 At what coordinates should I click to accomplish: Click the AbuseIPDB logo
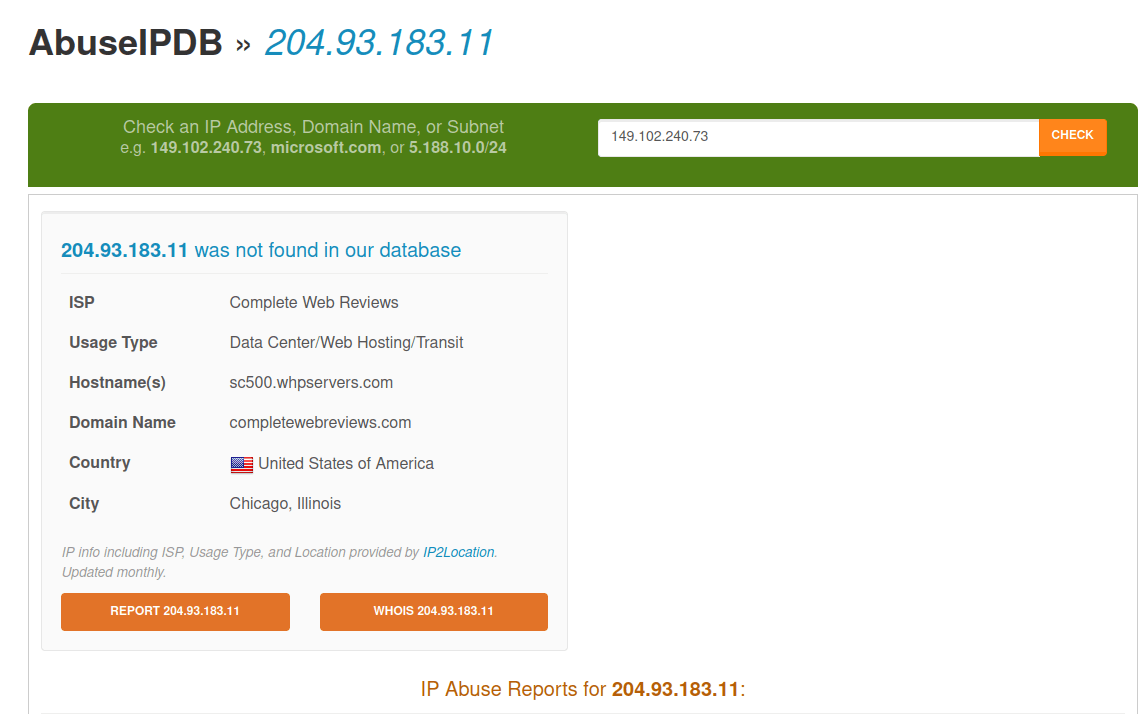point(123,42)
